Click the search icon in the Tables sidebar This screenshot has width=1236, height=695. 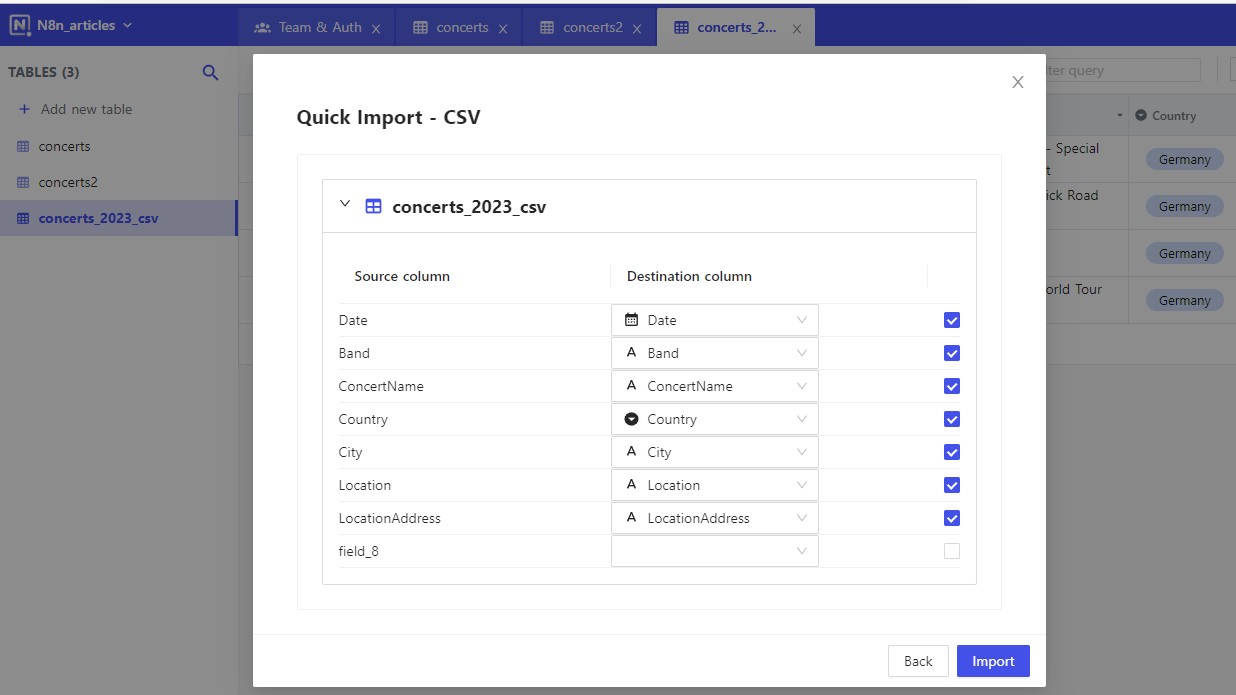[x=210, y=72]
